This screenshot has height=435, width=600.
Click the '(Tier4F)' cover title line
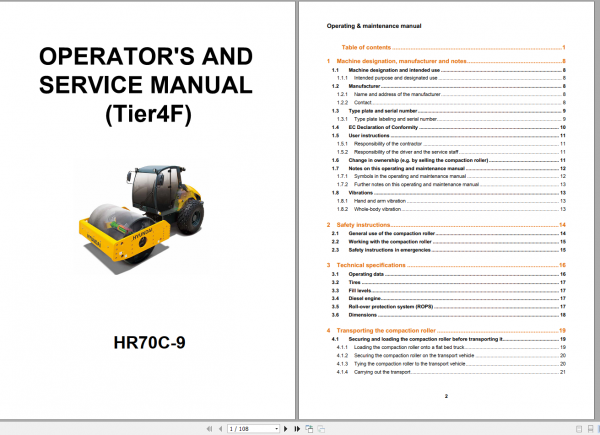148,114
